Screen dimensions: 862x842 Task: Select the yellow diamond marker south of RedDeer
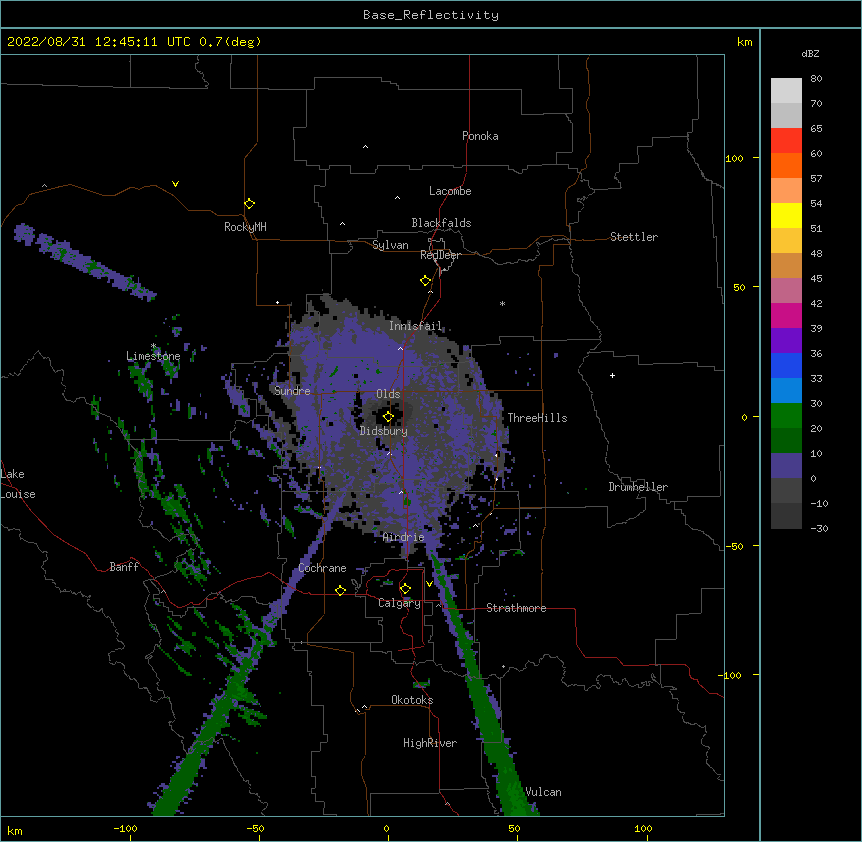426,281
